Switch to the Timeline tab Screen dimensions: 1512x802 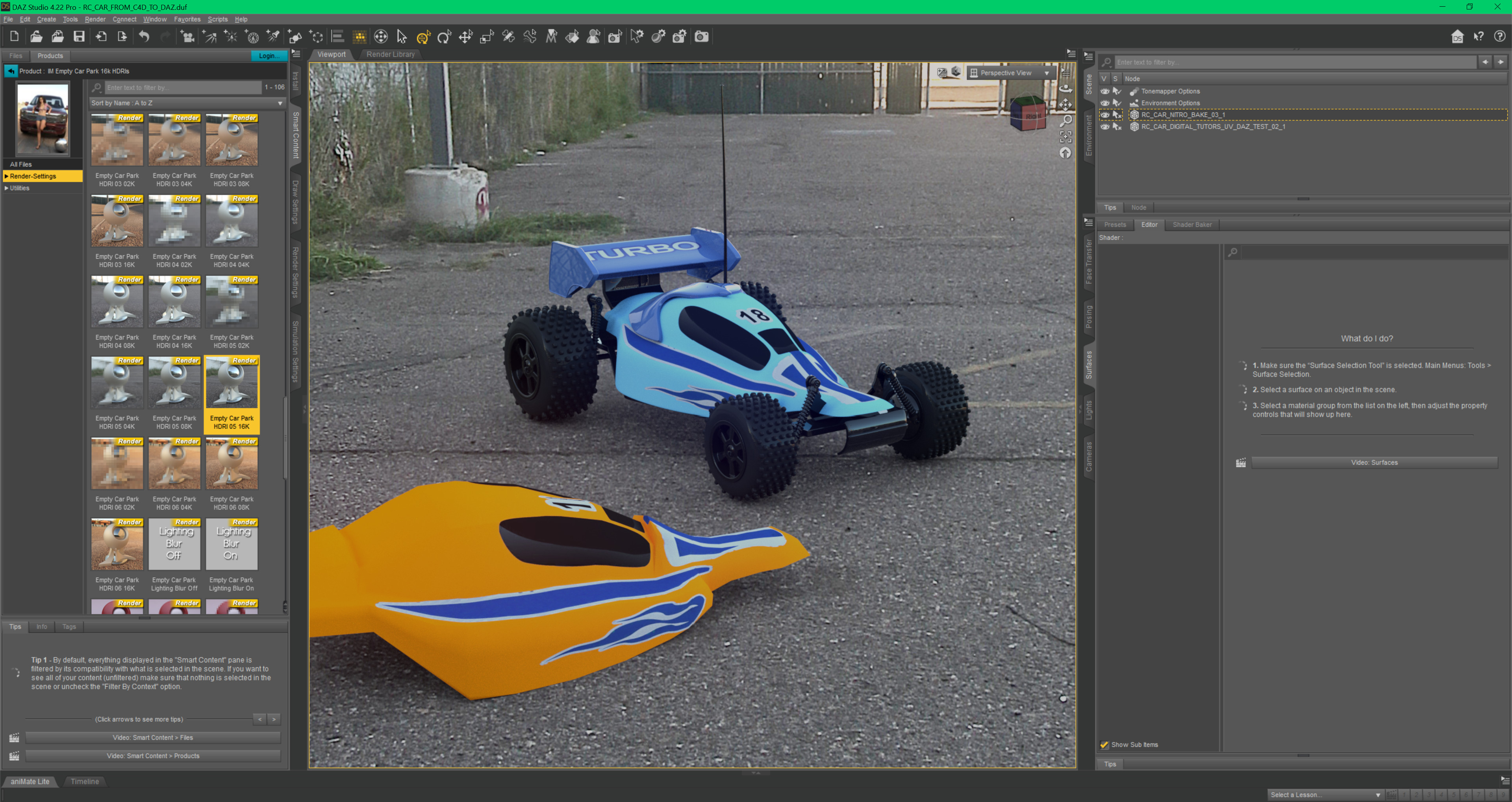(x=85, y=781)
